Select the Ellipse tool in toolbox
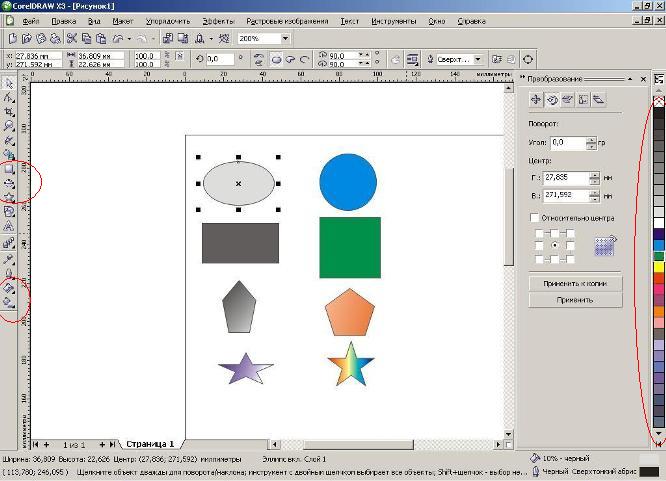This screenshot has width=666, height=481. [8, 184]
